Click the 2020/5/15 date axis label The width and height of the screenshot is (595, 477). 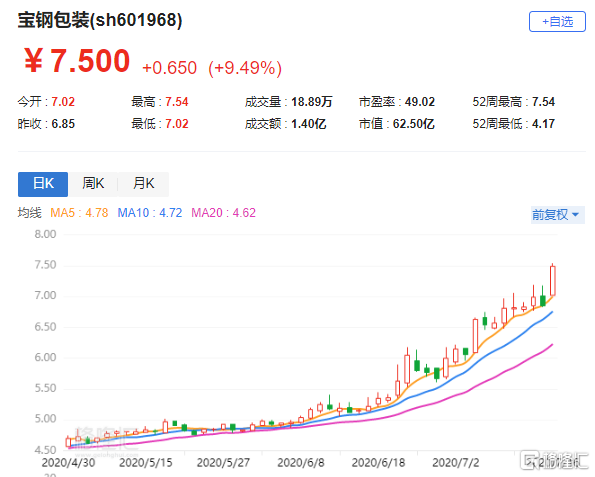146,463
